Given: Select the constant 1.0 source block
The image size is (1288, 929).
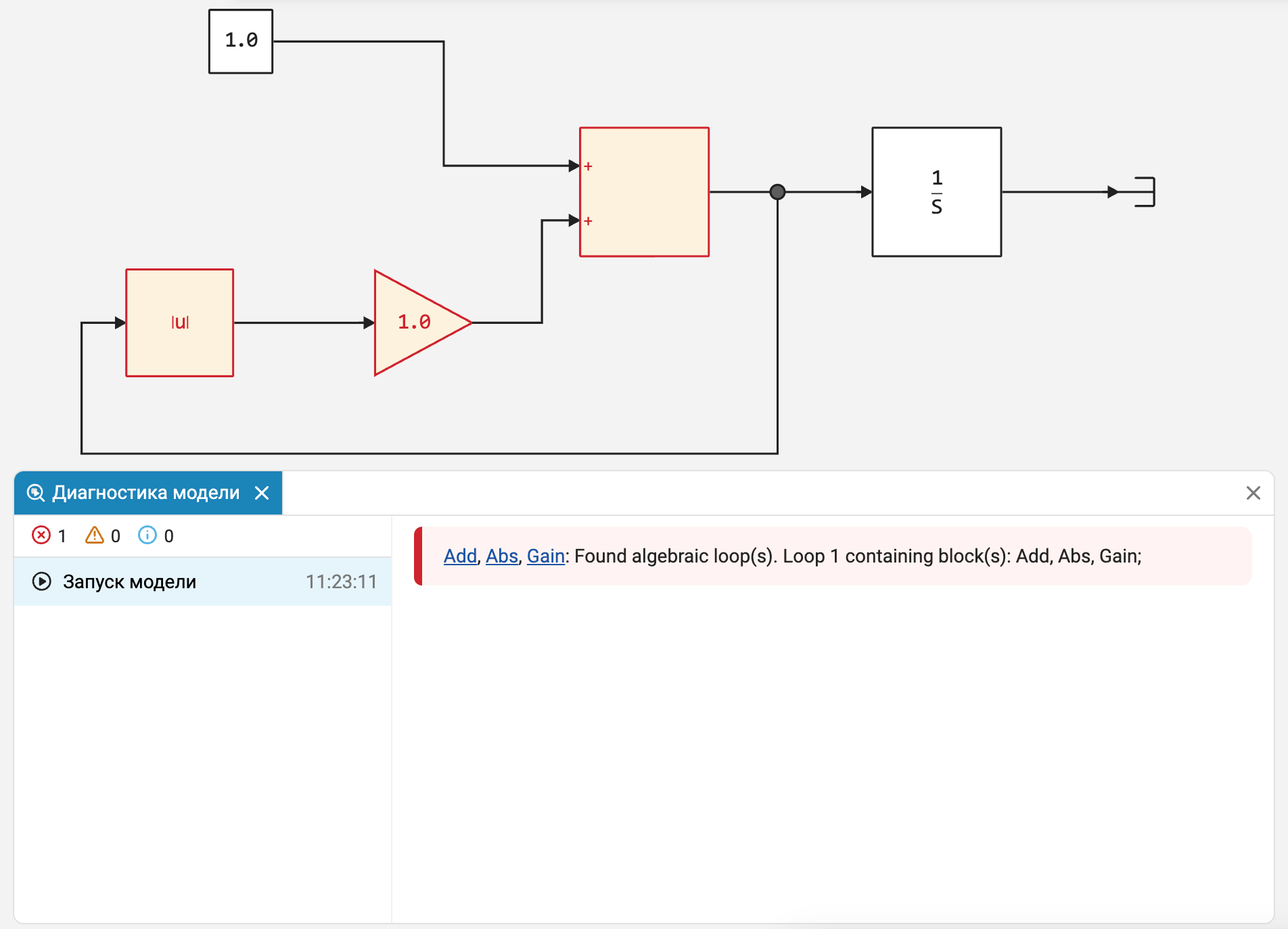Looking at the screenshot, I should 241,41.
